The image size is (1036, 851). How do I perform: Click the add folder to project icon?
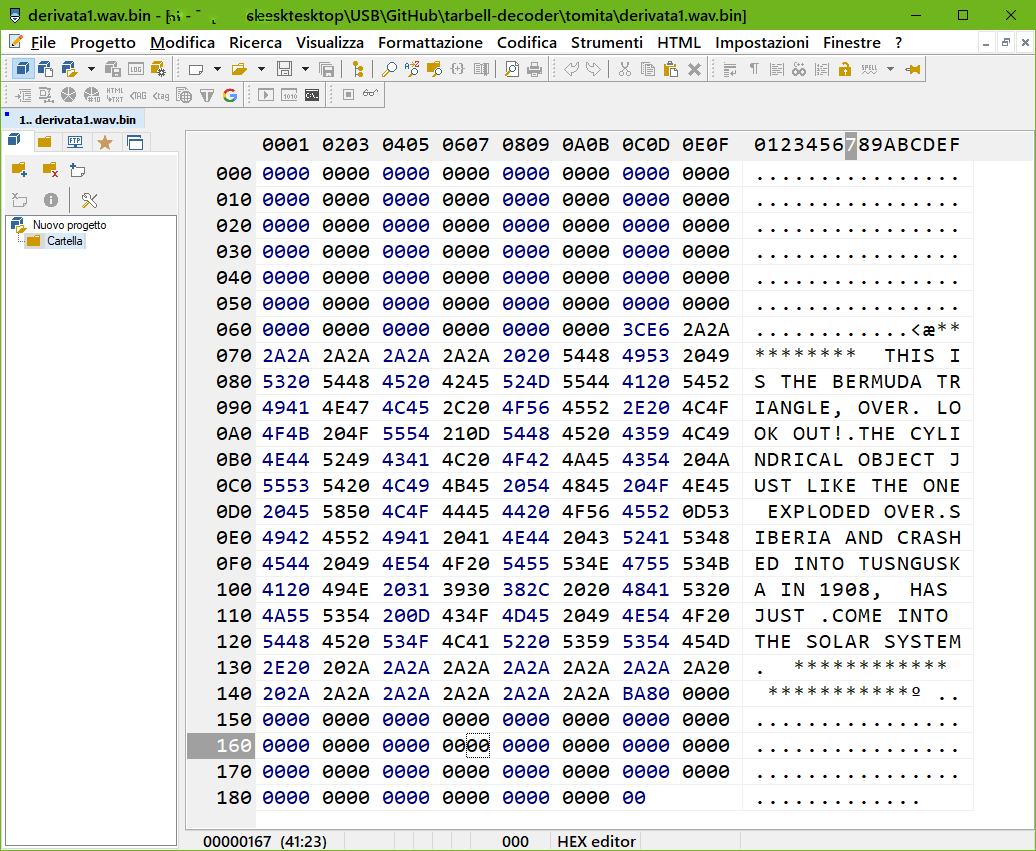pyautogui.click(x=20, y=170)
